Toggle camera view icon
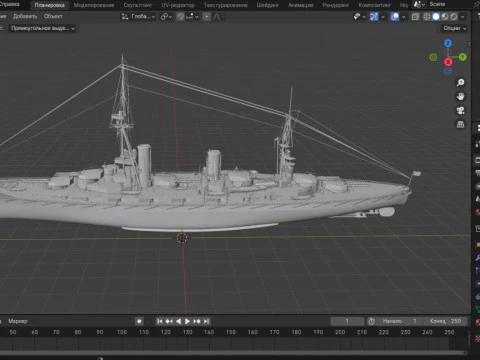The height and width of the screenshot is (360, 480). (461, 110)
